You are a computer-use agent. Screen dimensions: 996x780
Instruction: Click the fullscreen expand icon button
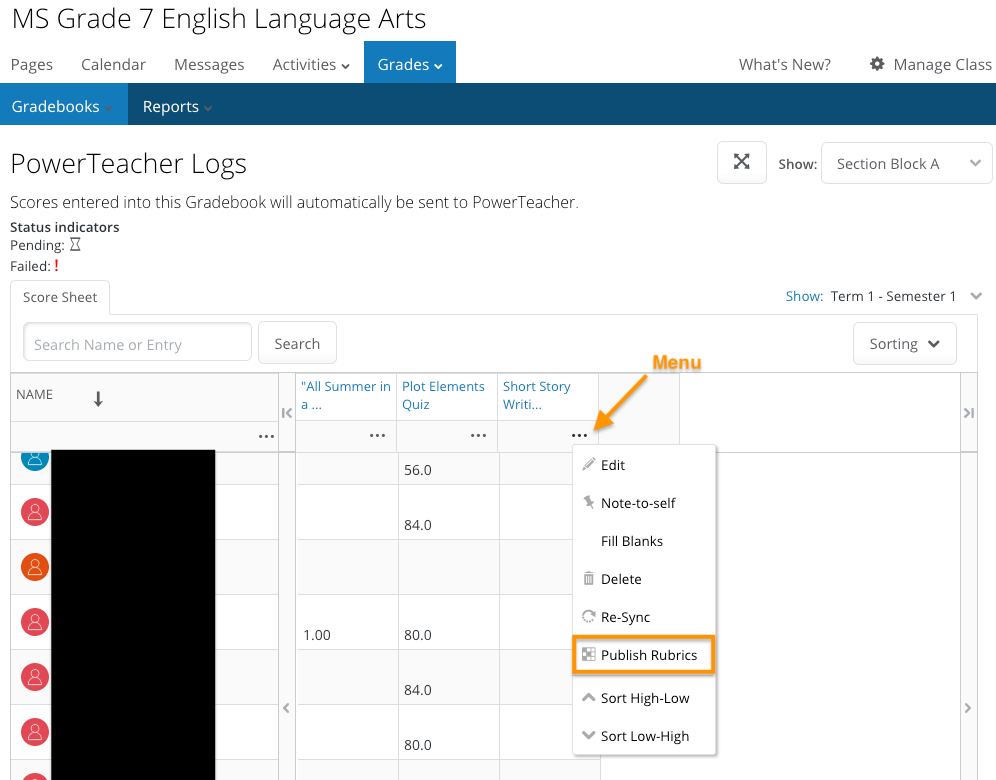742,163
